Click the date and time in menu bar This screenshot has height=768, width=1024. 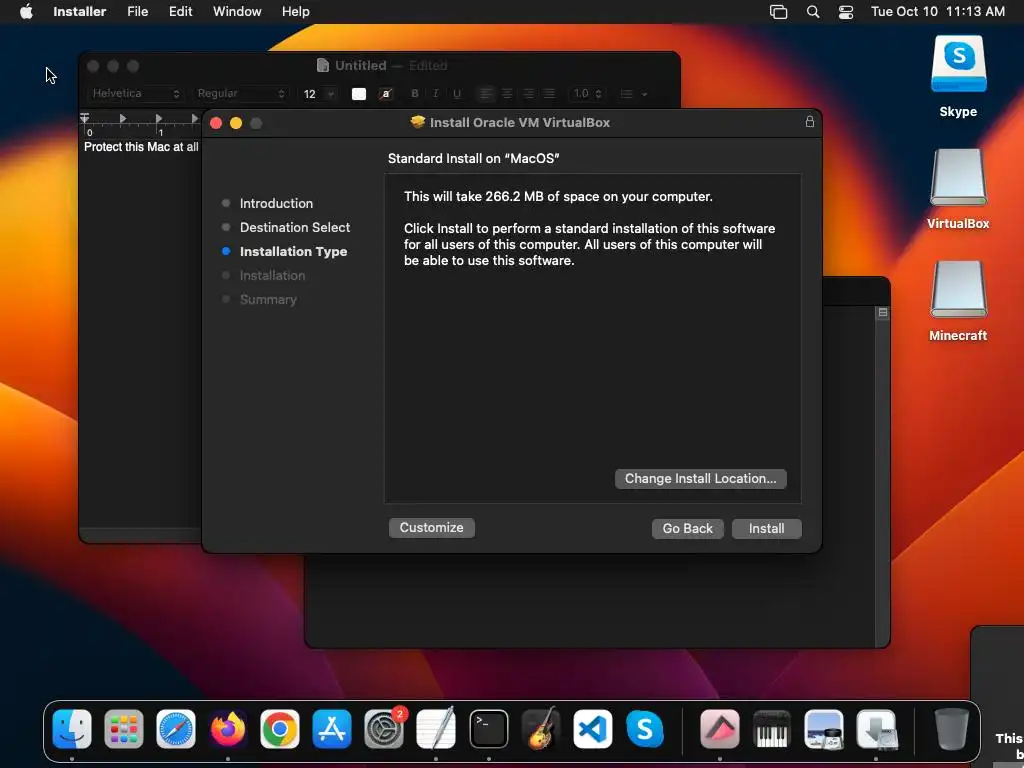point(937,11)
